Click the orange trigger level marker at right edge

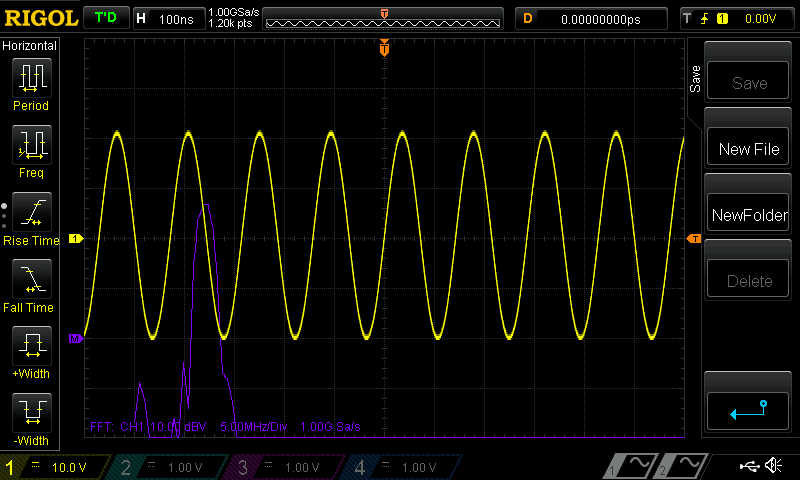(693, 239)
